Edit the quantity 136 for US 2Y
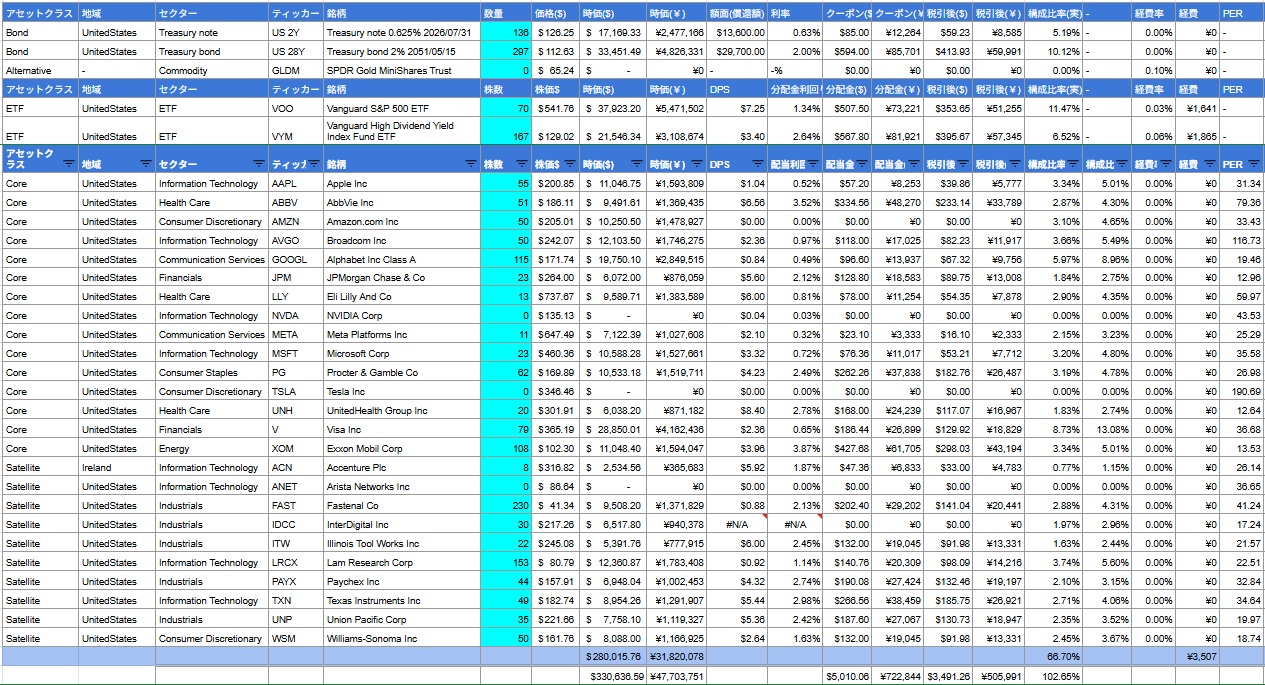This screenshot has width=1265, height=685. [506, 32]
